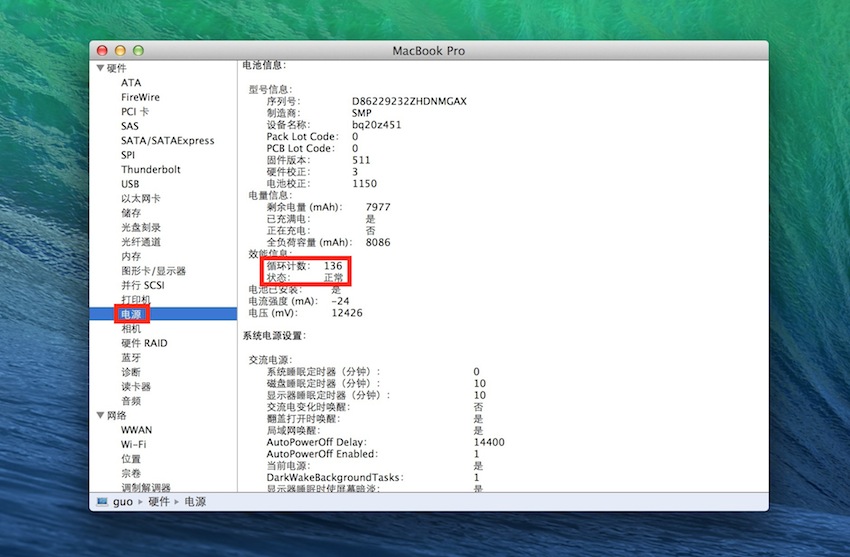850x557 pixels.
Task: Select 并行 SCSI in the sidebar
Action: point(143,285)
